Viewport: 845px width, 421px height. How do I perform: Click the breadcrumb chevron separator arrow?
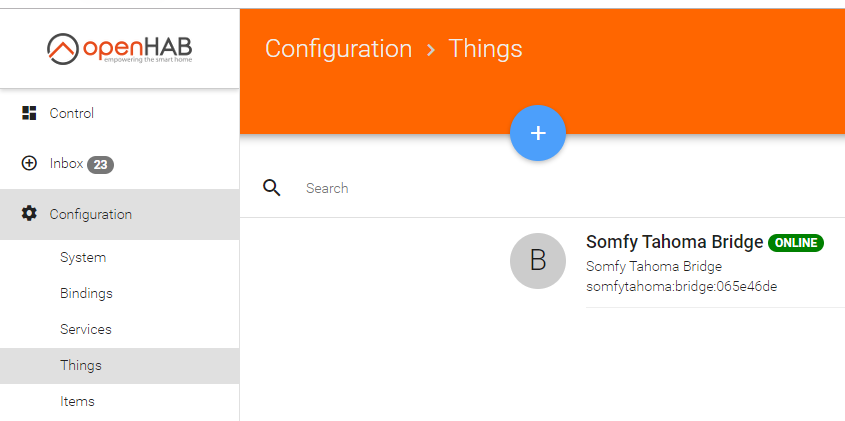point(430,50)
